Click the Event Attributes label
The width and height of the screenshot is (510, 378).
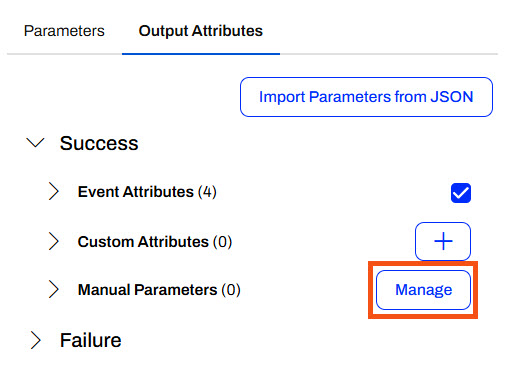click(135, 192)
